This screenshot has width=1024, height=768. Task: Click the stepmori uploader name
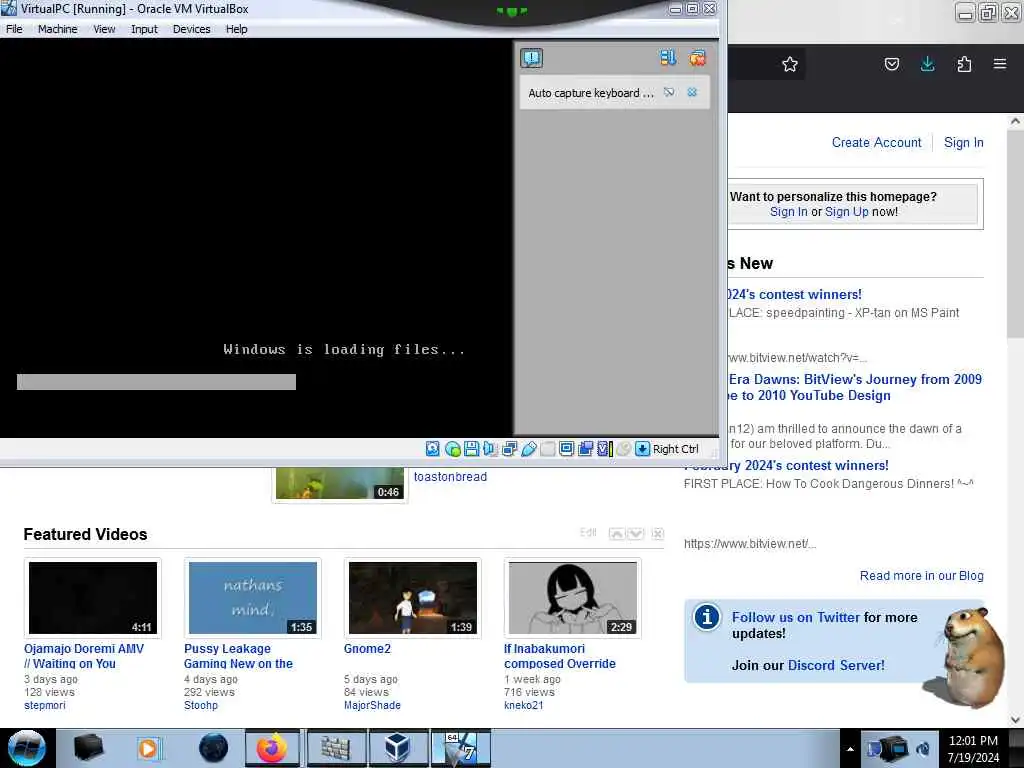(x=44, y=705)
